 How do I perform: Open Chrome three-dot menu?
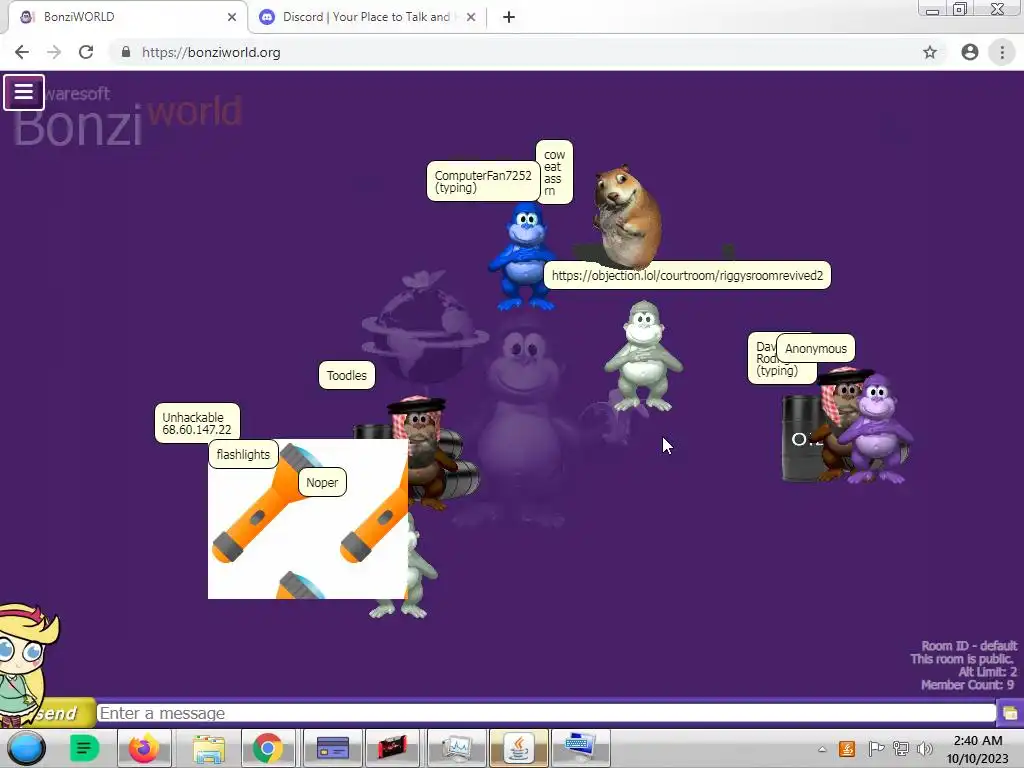pos(1002,52)
